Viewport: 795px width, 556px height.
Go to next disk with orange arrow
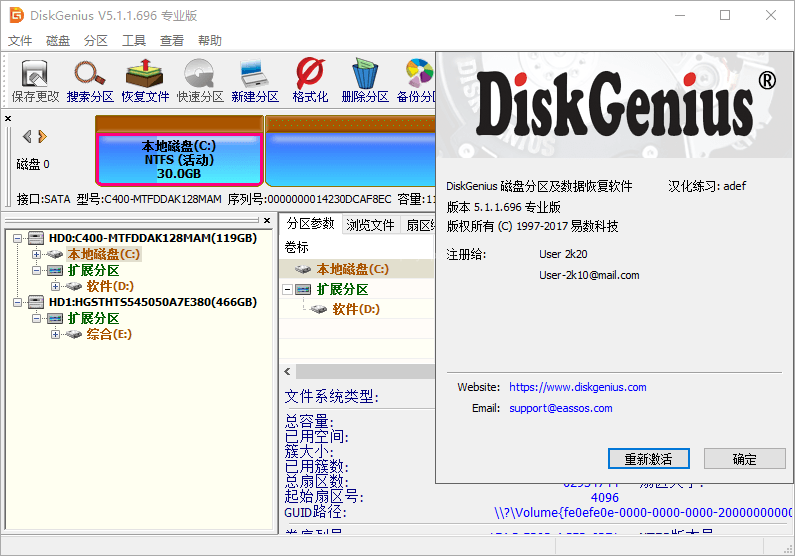click(43, 136)
